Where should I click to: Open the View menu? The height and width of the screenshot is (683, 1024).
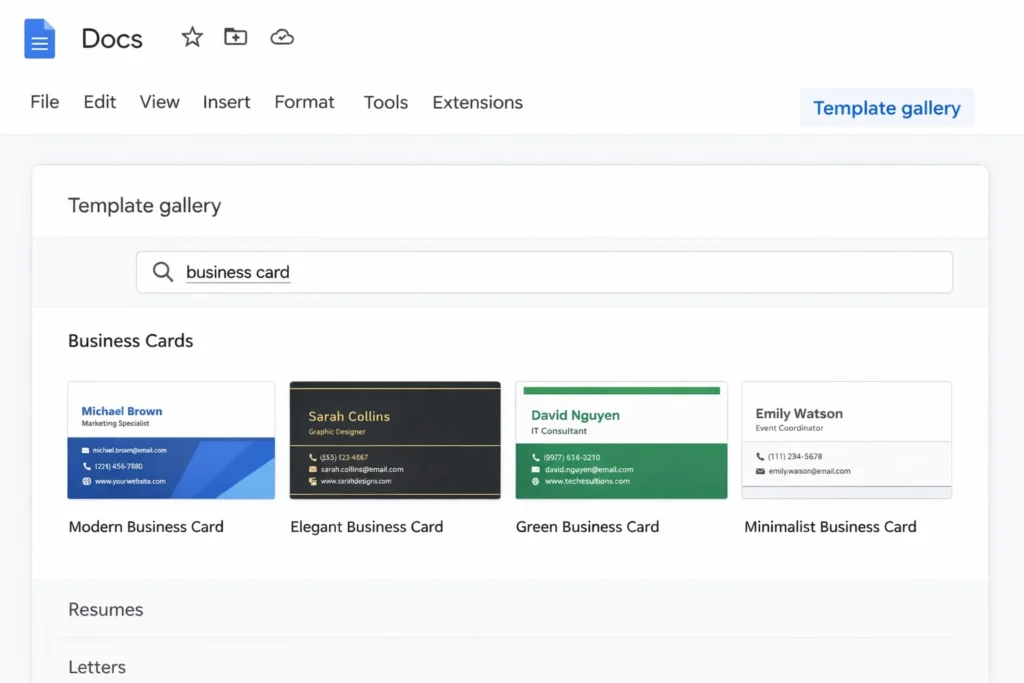coord(159,102)
